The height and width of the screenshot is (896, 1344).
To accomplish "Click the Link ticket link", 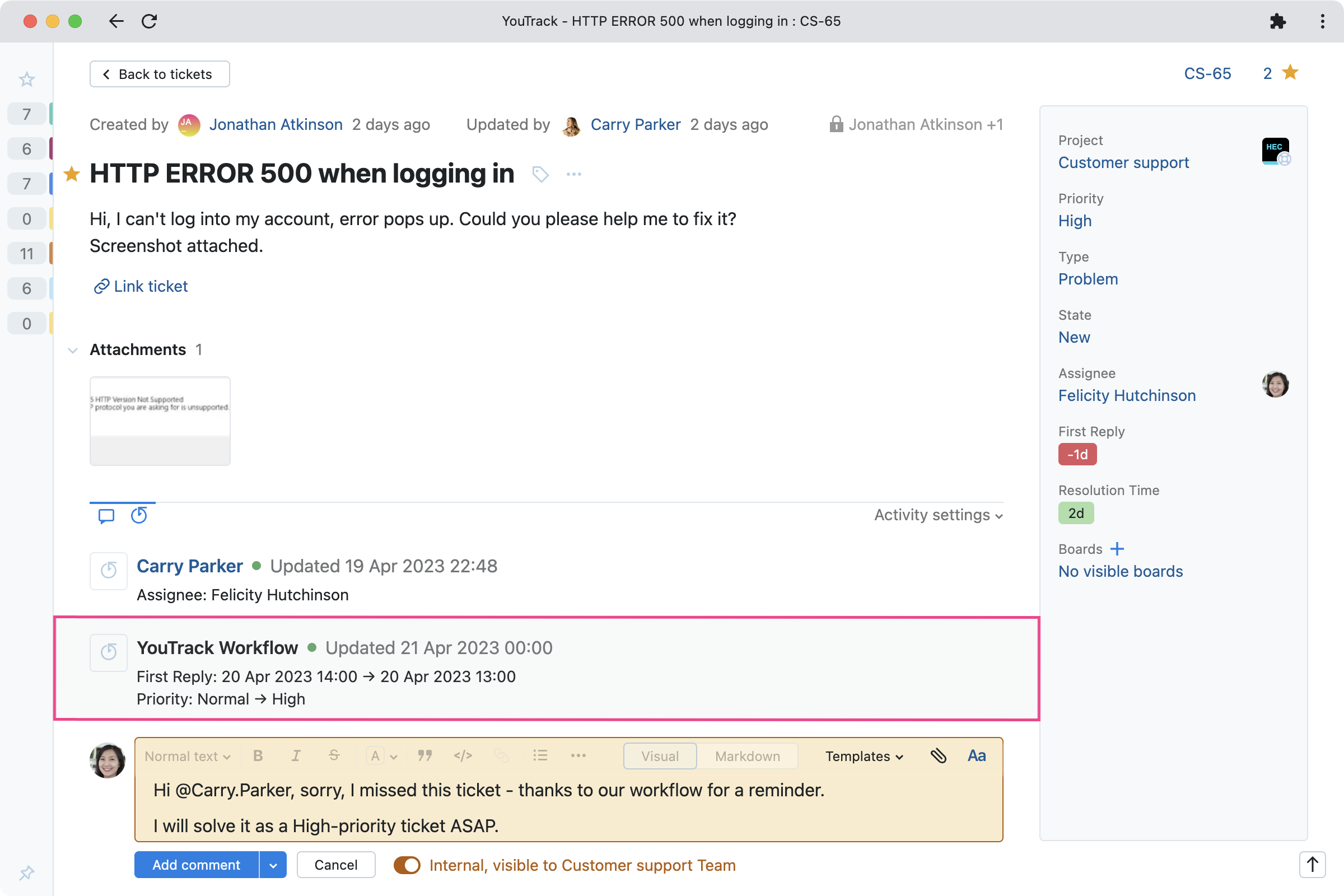I will click(x=141, y=286).
